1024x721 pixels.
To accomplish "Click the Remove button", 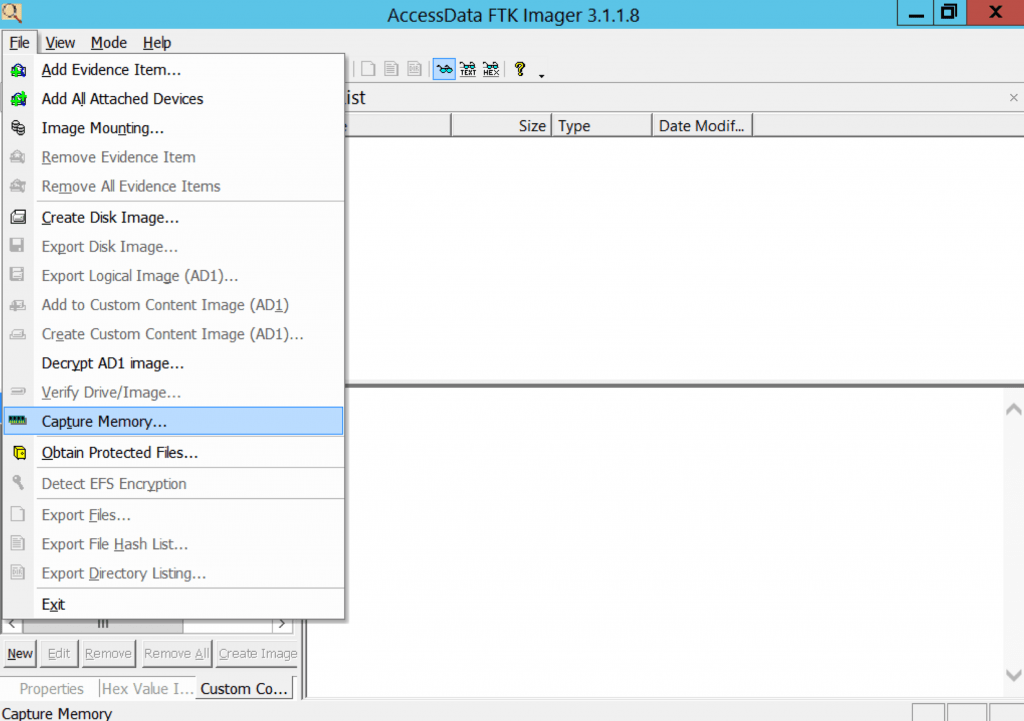I will click(x=108, y=654).
